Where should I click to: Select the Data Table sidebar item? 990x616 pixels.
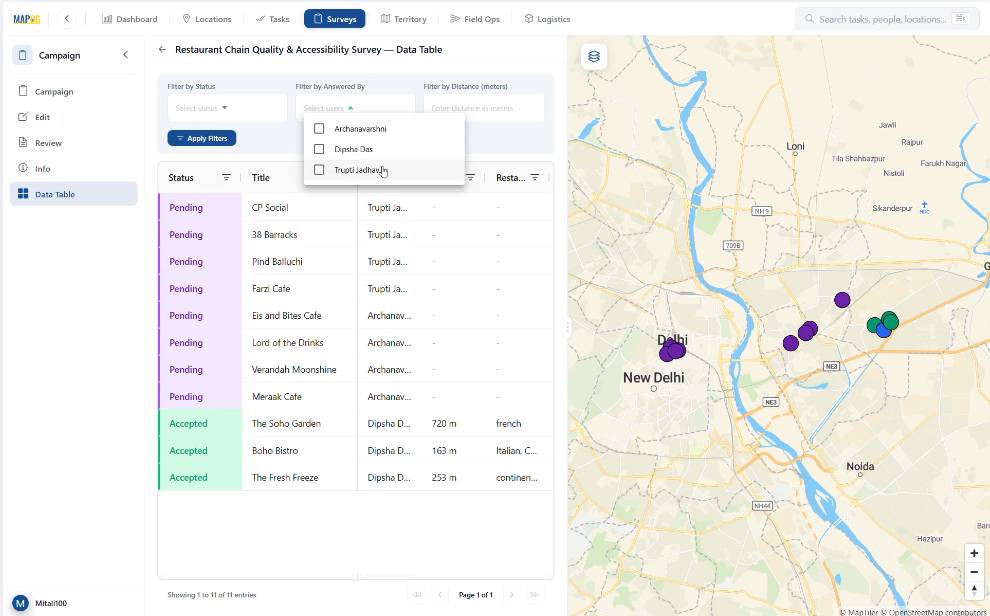[74, 194]
